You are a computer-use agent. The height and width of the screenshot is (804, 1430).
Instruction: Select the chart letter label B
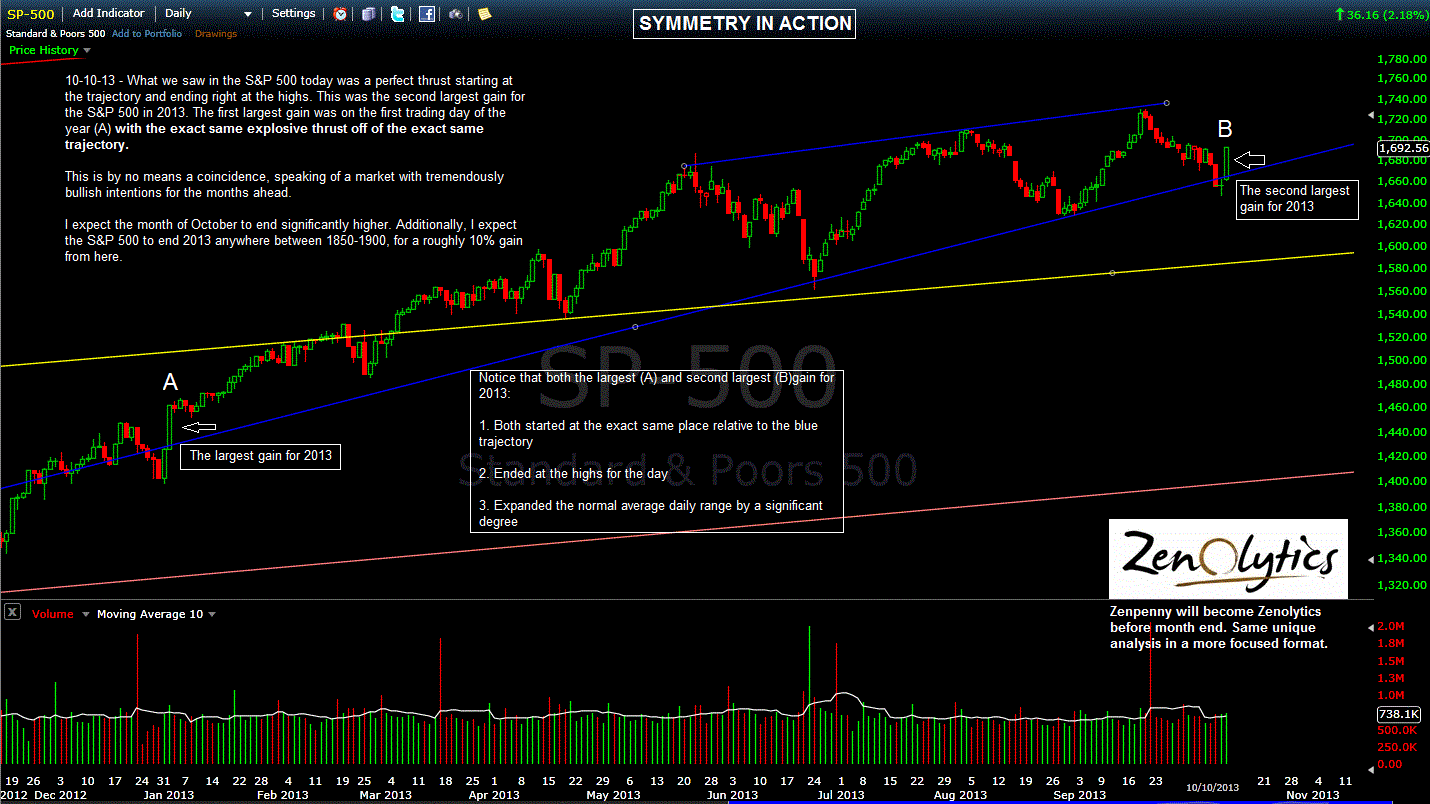[x=1225, y=128]
